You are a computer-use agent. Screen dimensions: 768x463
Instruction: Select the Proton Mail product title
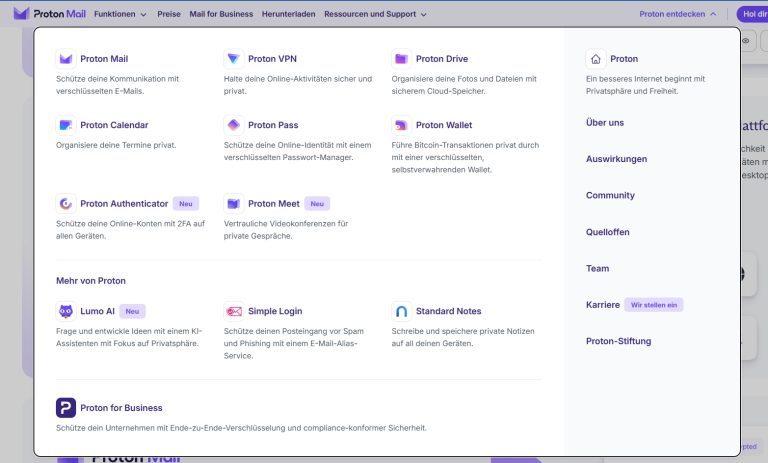[104, 59]
